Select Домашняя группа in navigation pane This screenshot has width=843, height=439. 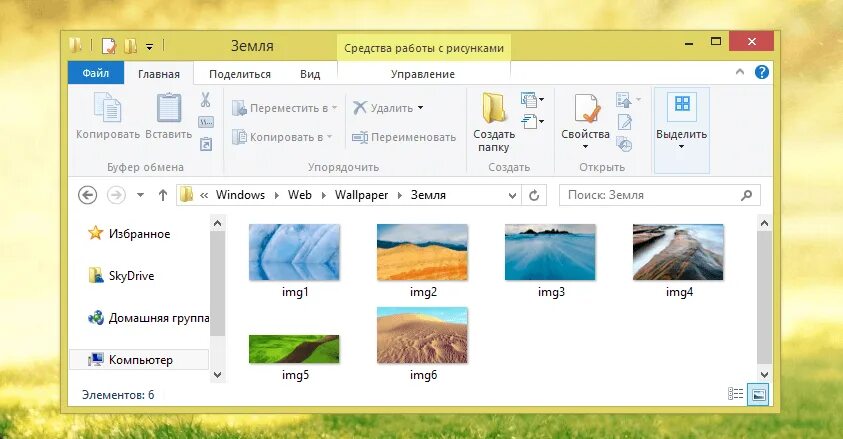(148, 318)
